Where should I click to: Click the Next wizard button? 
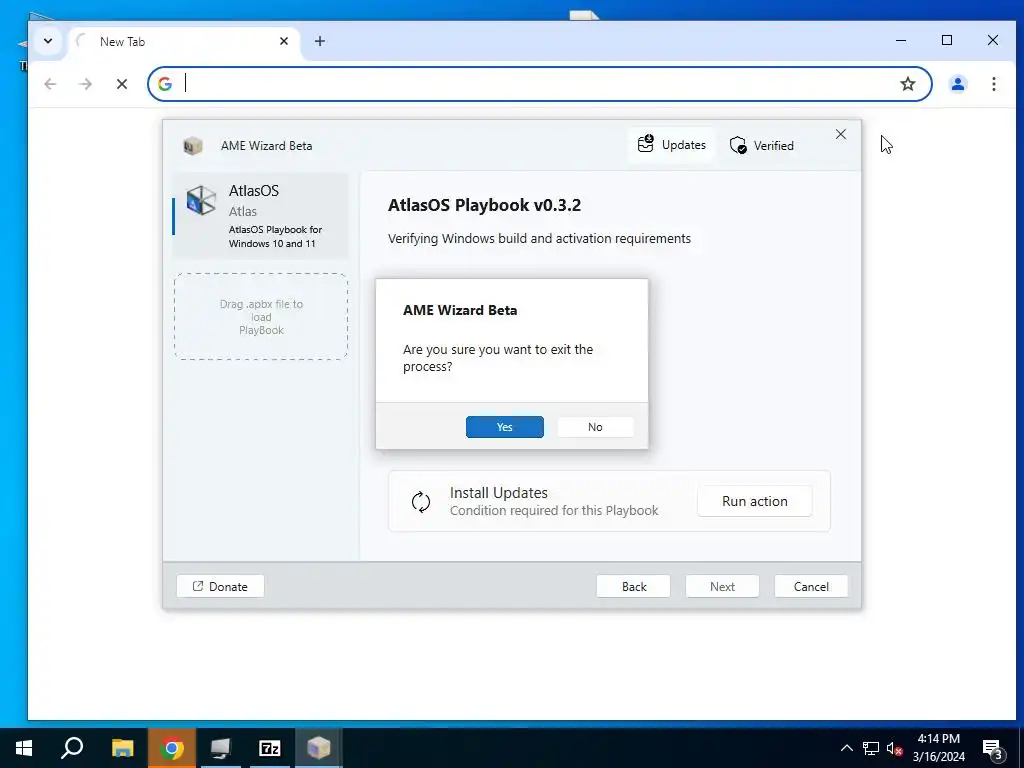pos(722,586)
